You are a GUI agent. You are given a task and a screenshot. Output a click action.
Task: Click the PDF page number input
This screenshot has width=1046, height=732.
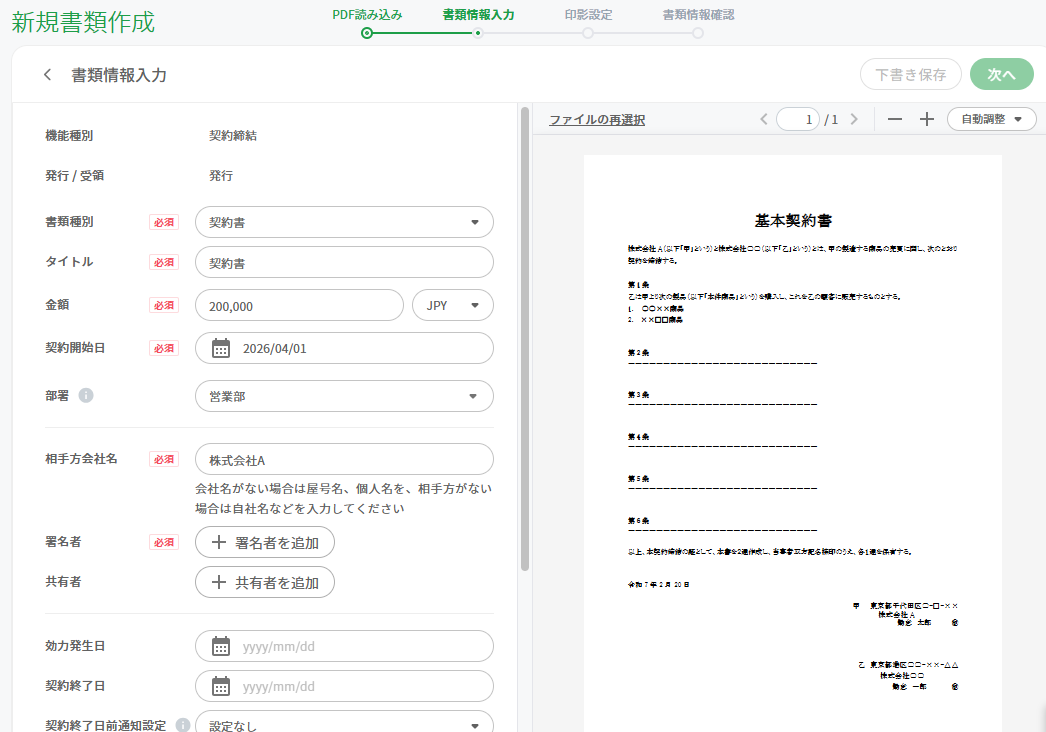click(798, 119)
